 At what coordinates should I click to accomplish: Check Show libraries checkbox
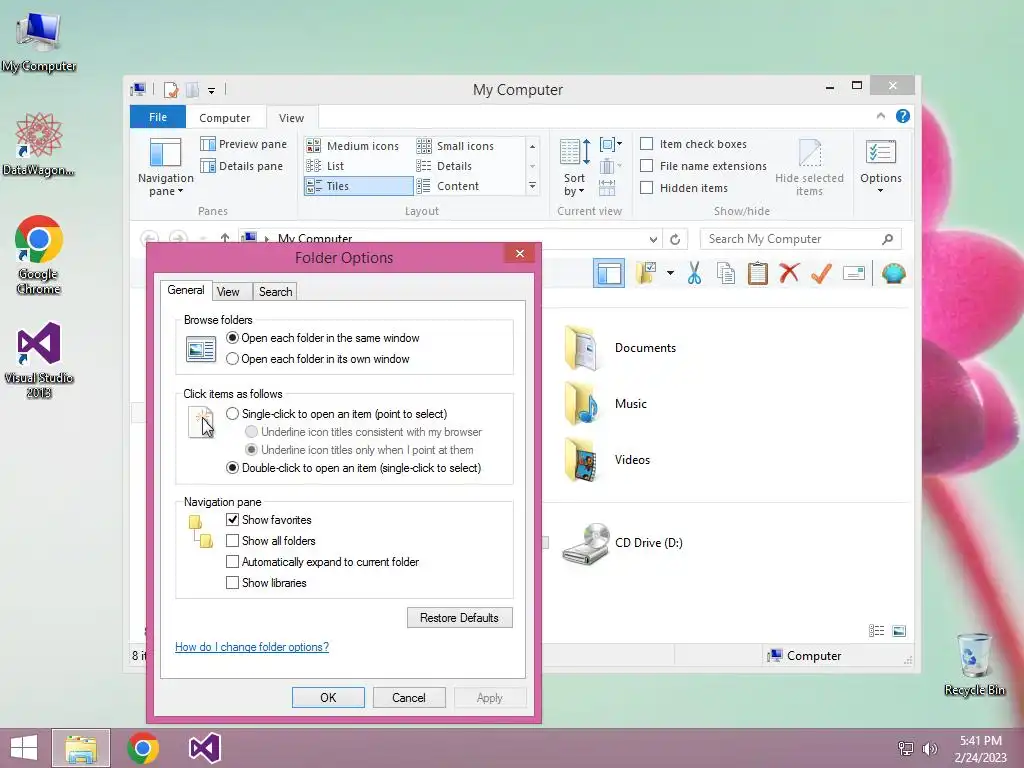coord(232,583)
